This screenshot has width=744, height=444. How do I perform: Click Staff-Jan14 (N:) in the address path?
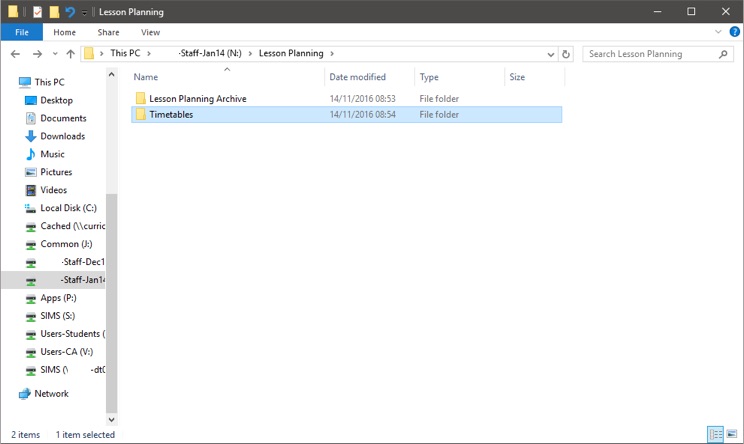(210, 53)
